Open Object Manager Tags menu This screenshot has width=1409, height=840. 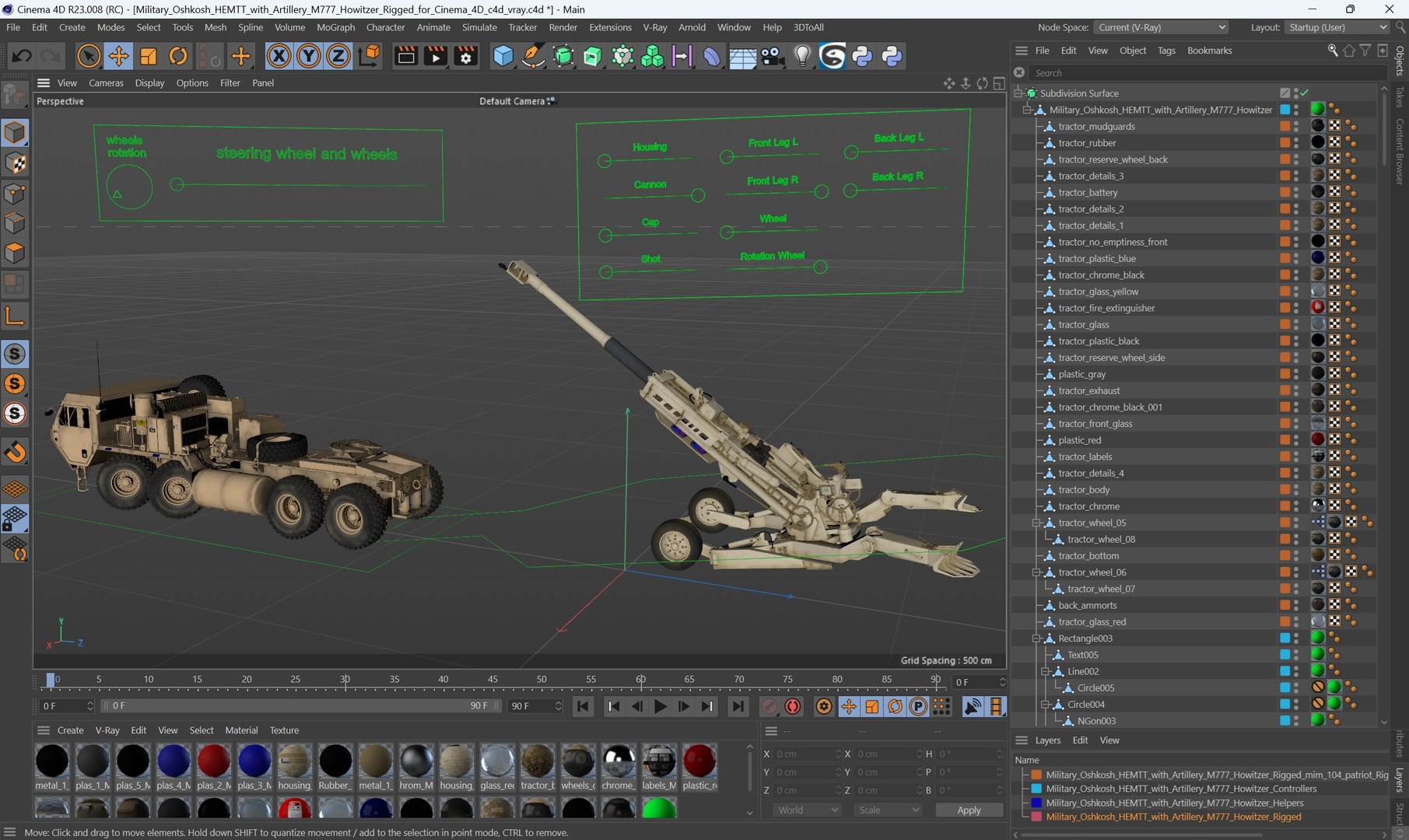[x=1166, y=51]
